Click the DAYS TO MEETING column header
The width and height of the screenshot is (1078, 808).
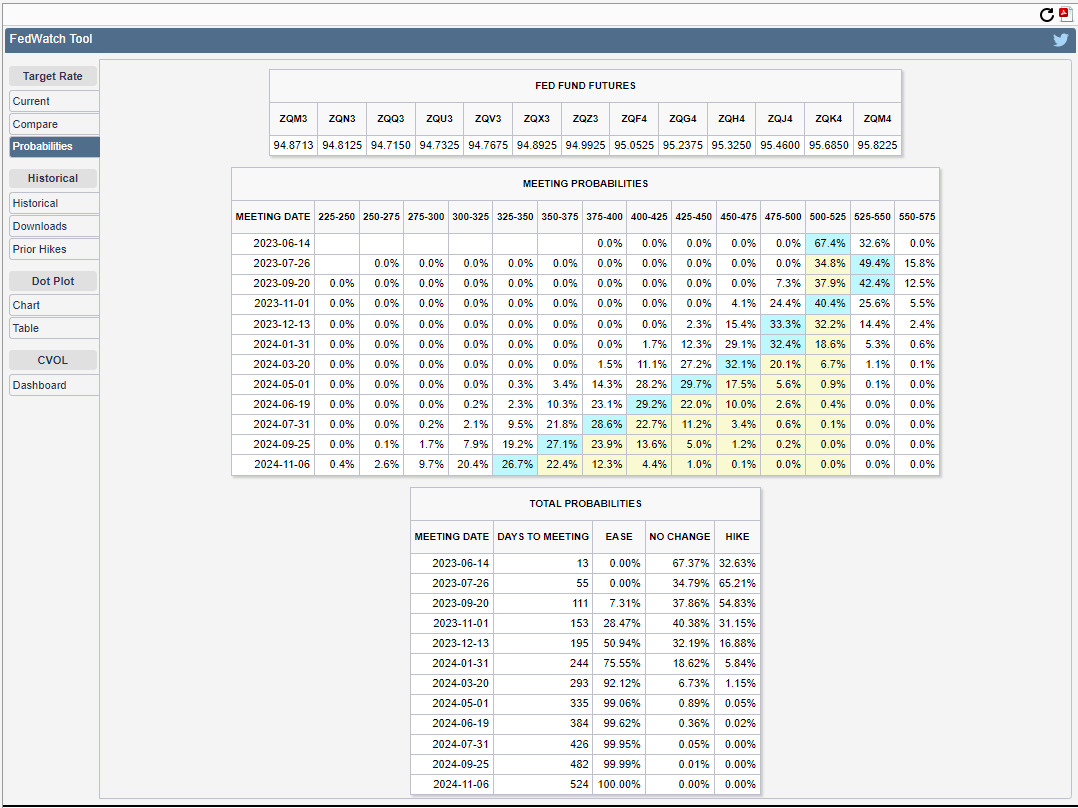543,536
